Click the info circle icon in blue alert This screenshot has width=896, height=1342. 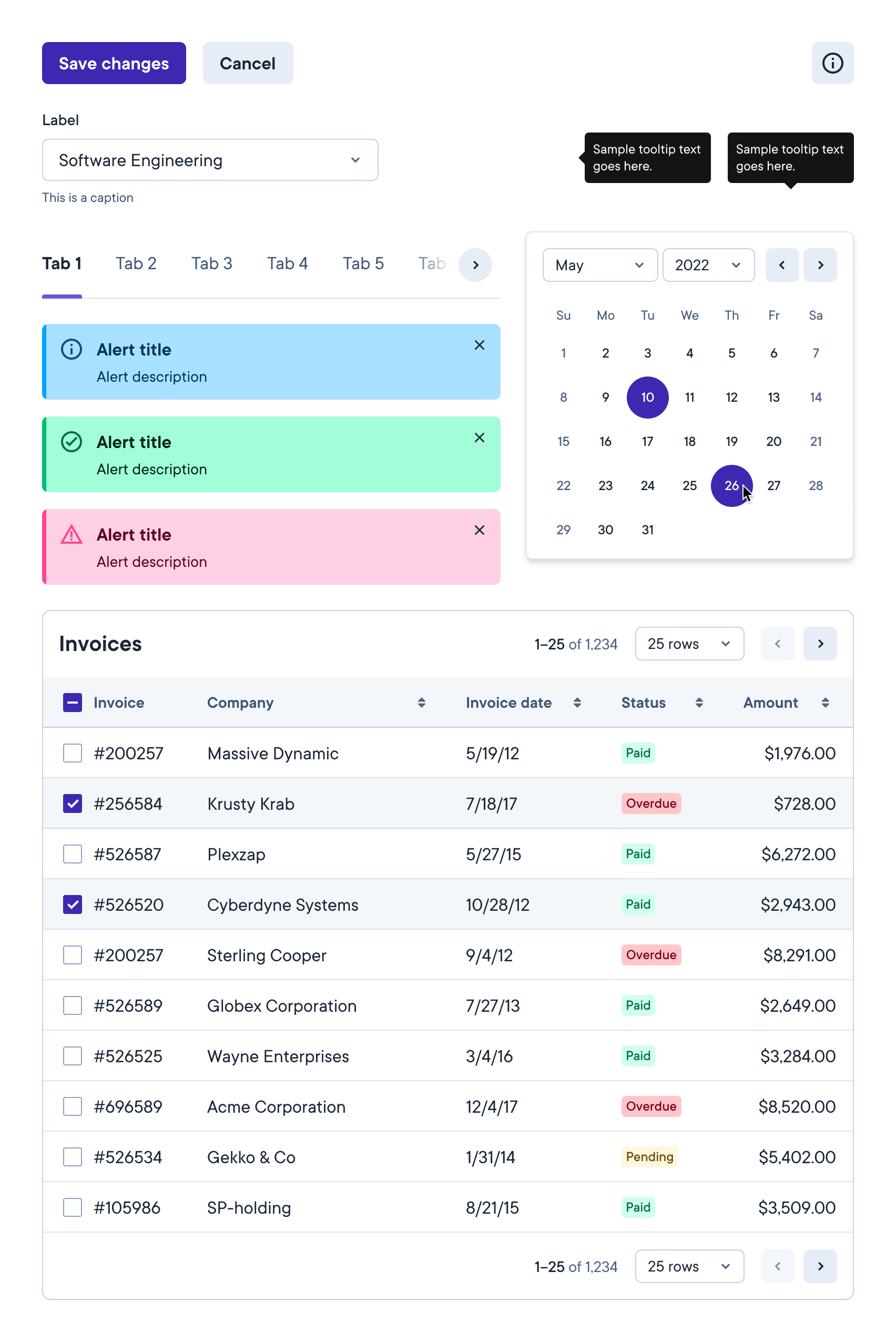coord(72,349)
